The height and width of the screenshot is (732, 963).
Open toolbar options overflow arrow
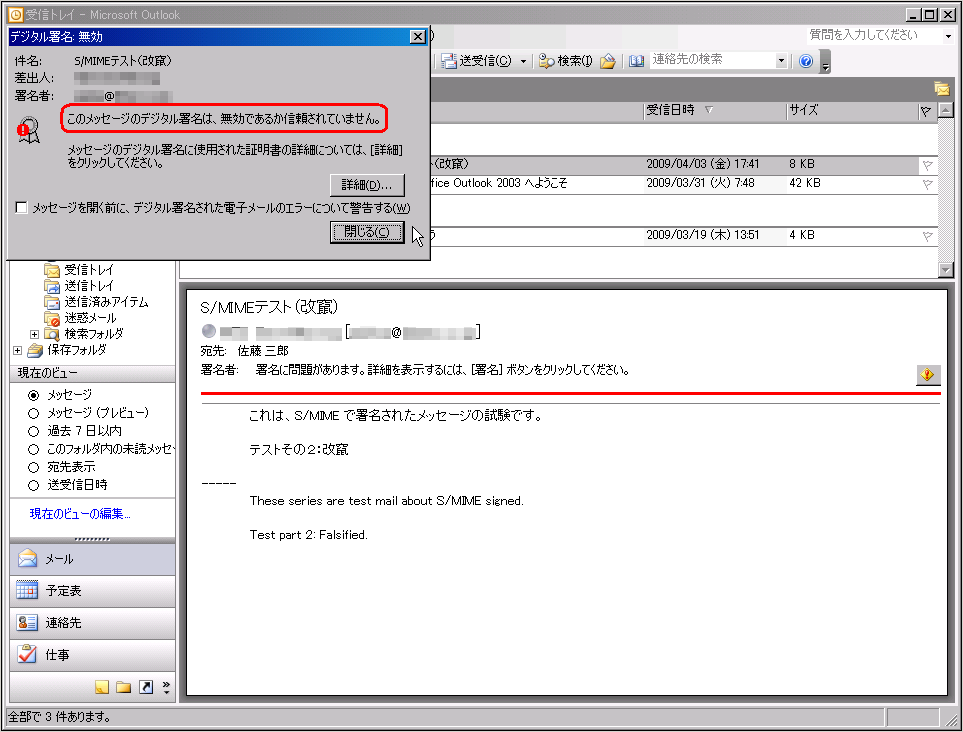click(825, 61)
